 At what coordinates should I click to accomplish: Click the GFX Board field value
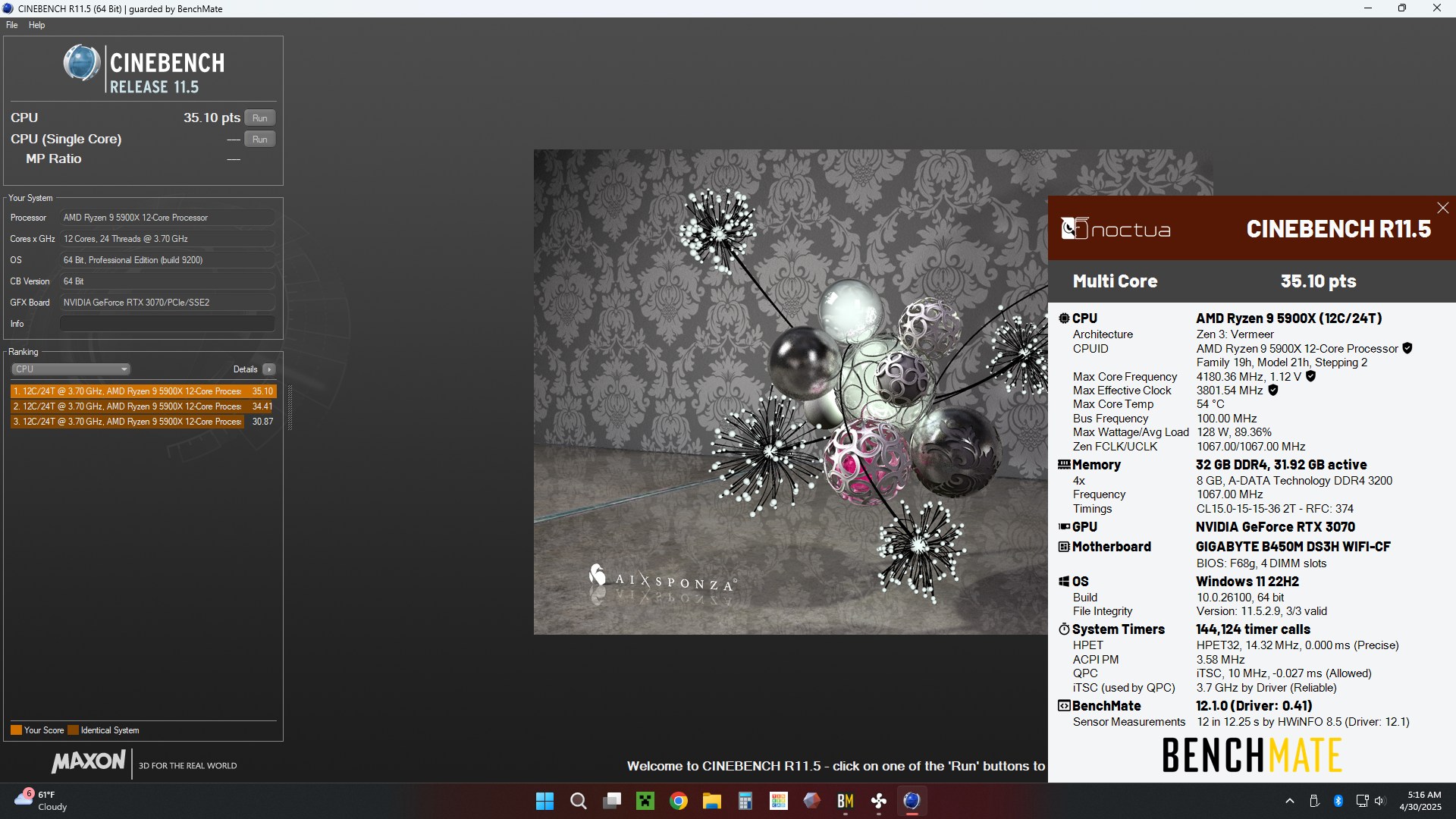click(x=167, y=303)
